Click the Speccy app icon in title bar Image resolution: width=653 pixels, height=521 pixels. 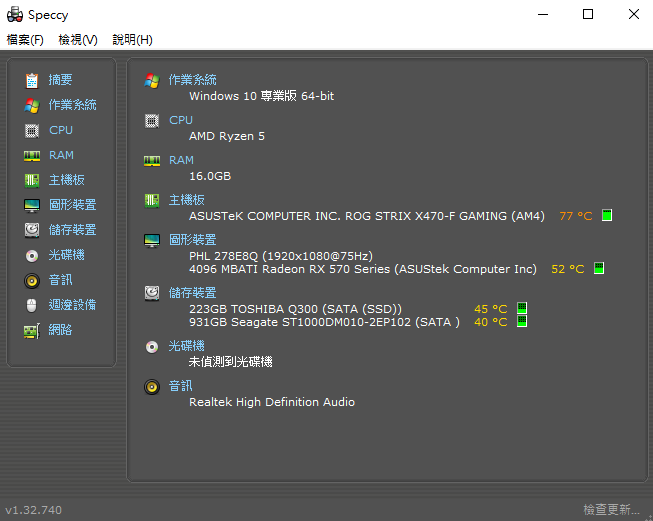[15, 15]
